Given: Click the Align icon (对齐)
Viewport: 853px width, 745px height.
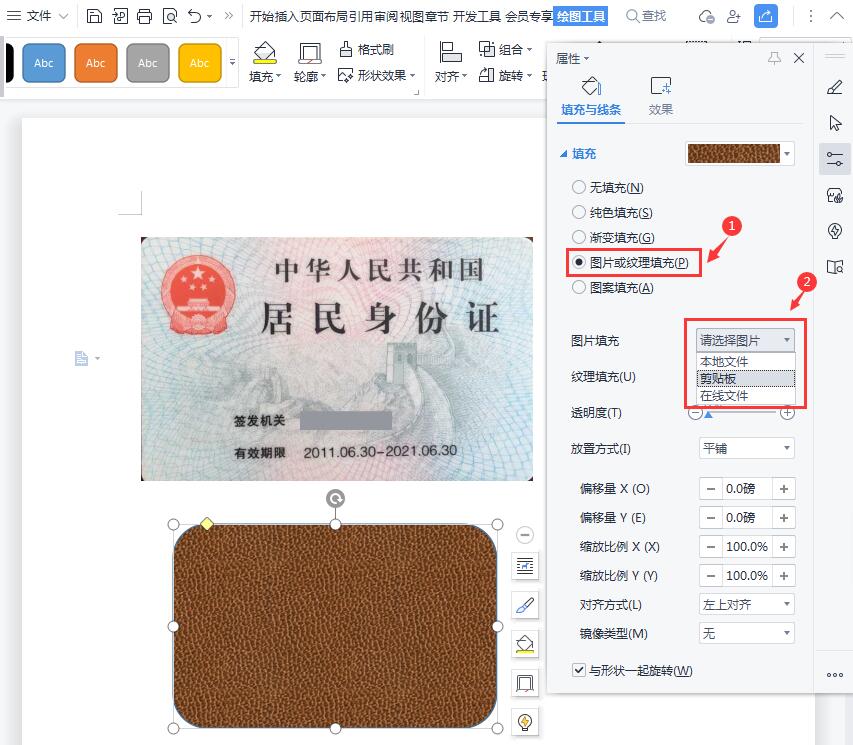Looking at the screenshot, I should 450,52.
